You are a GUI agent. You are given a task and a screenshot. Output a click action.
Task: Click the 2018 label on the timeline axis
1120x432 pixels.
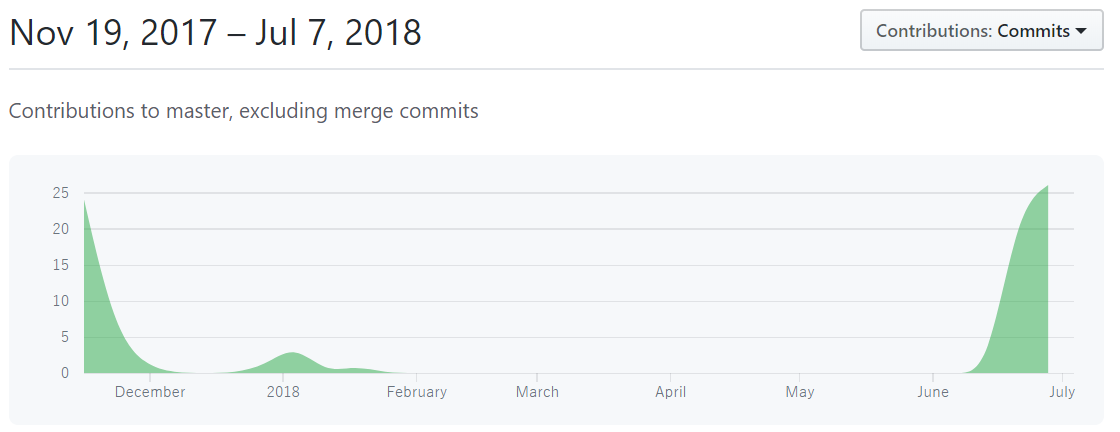(x=284, y=392)
